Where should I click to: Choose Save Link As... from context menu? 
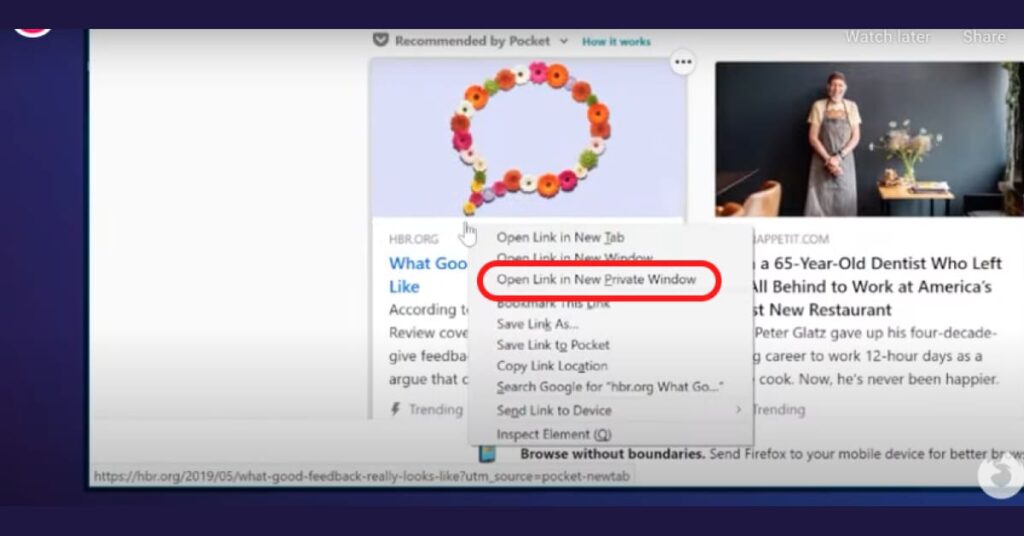point(538,323)
